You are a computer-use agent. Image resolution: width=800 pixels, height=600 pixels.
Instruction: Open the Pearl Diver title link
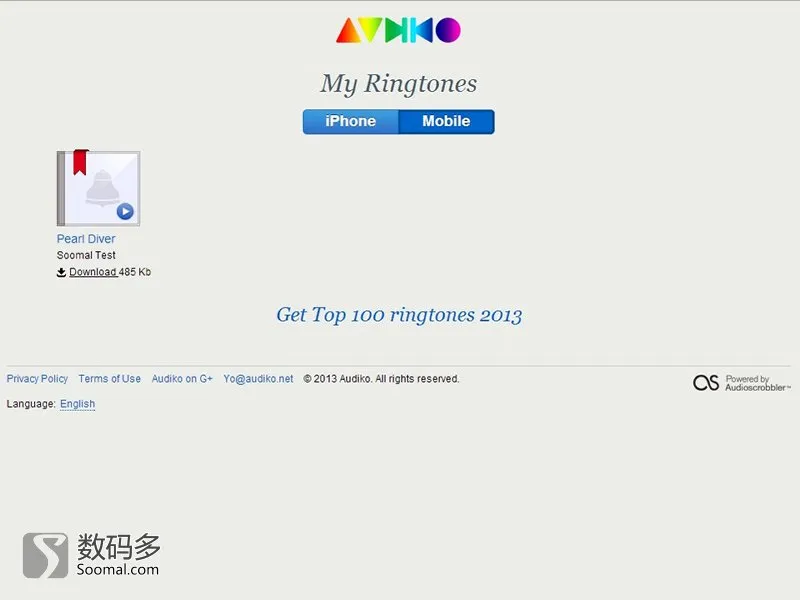pyautogui.click(x=86, y=239)
